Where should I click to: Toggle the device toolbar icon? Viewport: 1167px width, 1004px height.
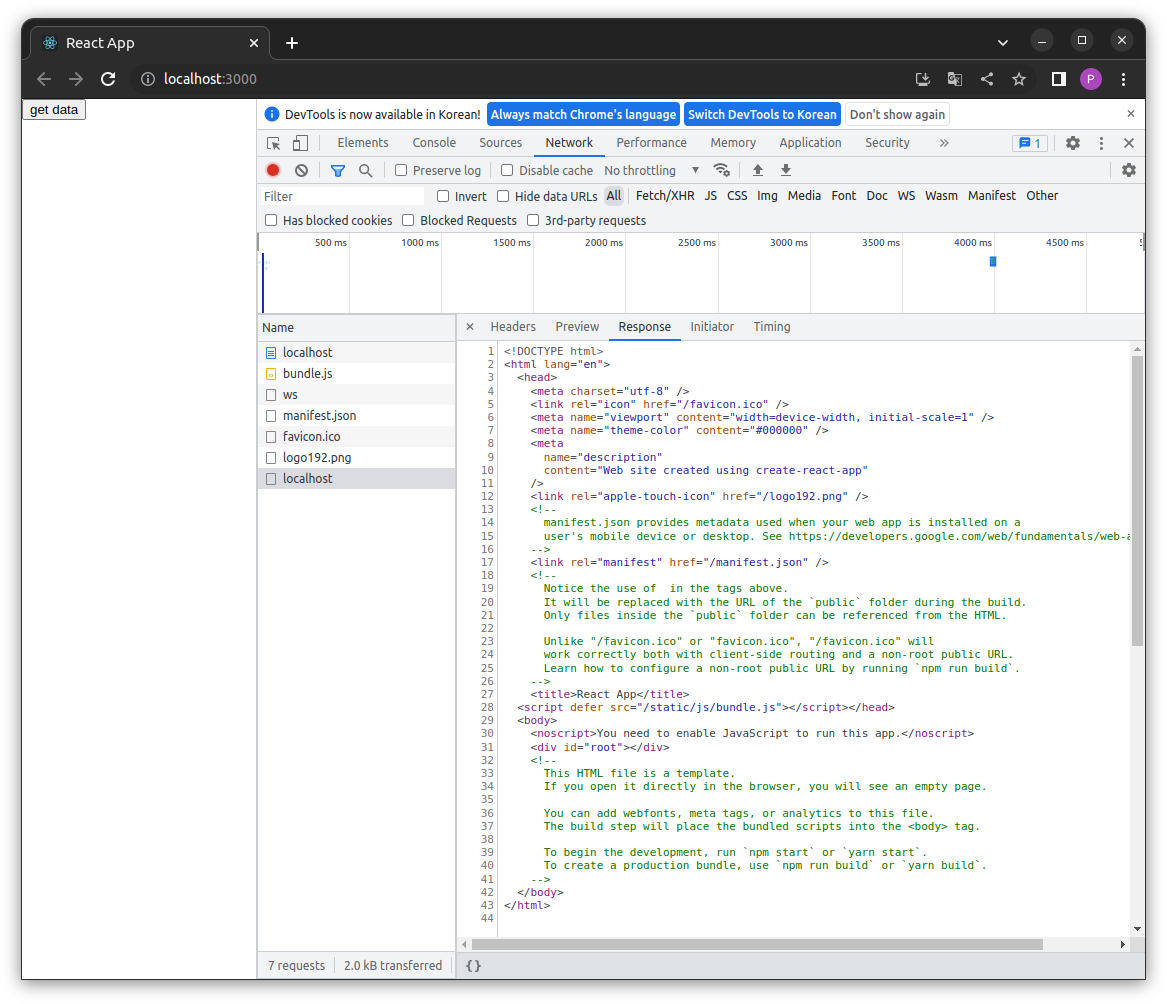pos(300,143)
